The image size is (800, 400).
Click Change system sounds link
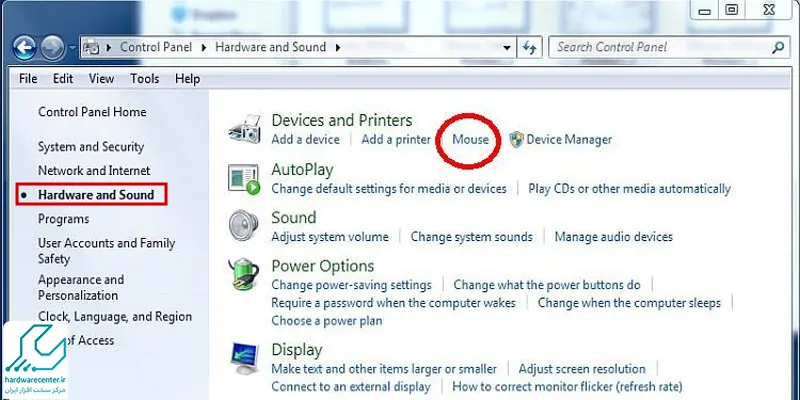click(x=471, y=237)
